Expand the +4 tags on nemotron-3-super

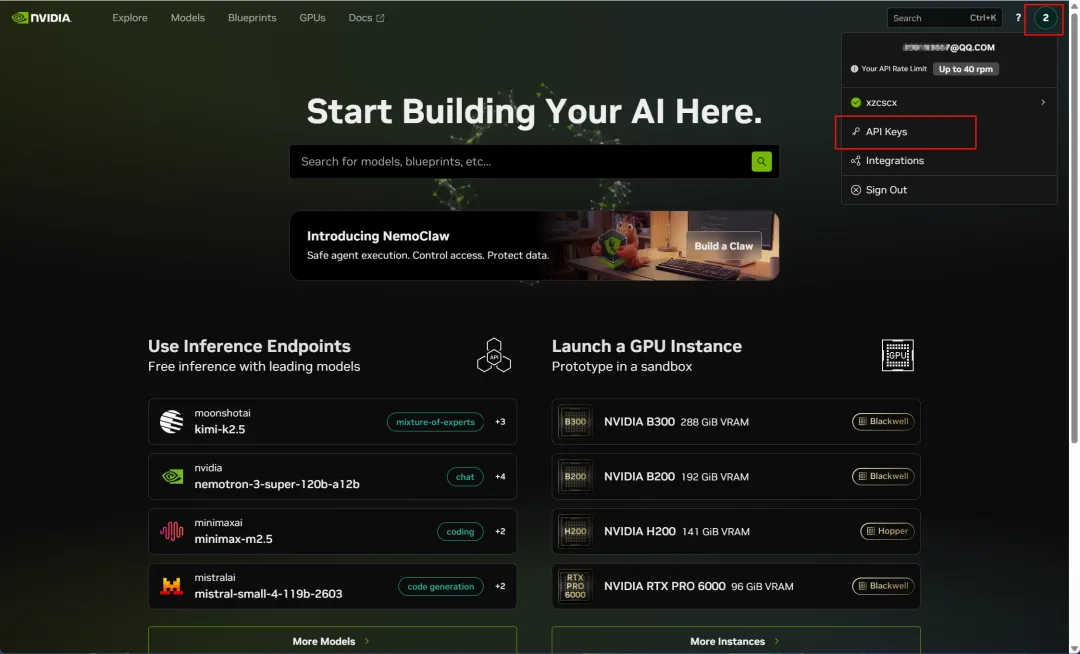500,476
